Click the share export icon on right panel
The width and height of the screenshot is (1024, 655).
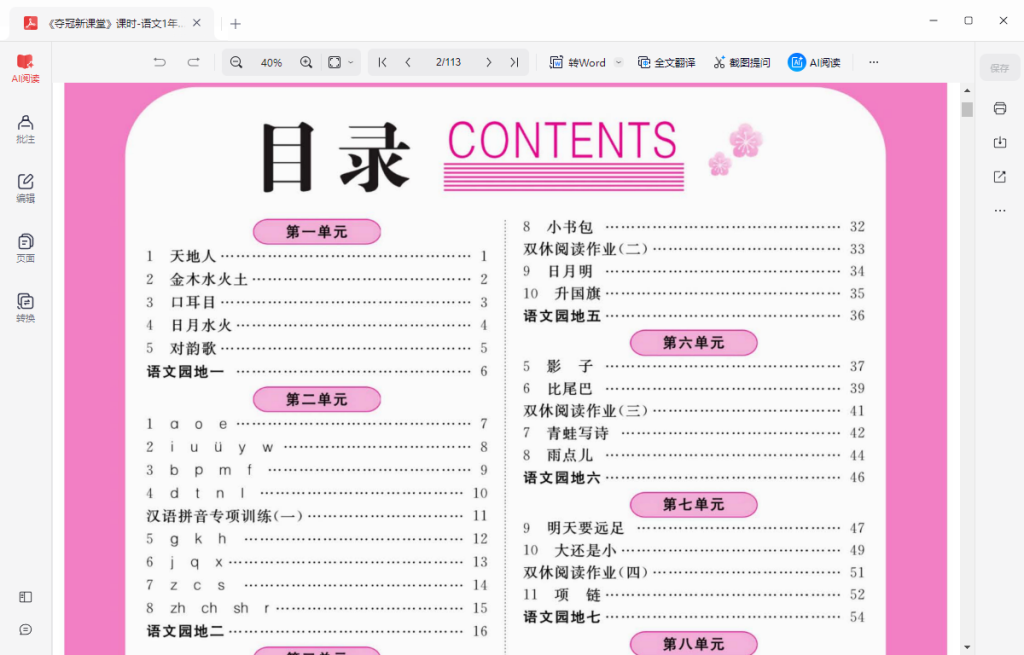point(1000,176)
